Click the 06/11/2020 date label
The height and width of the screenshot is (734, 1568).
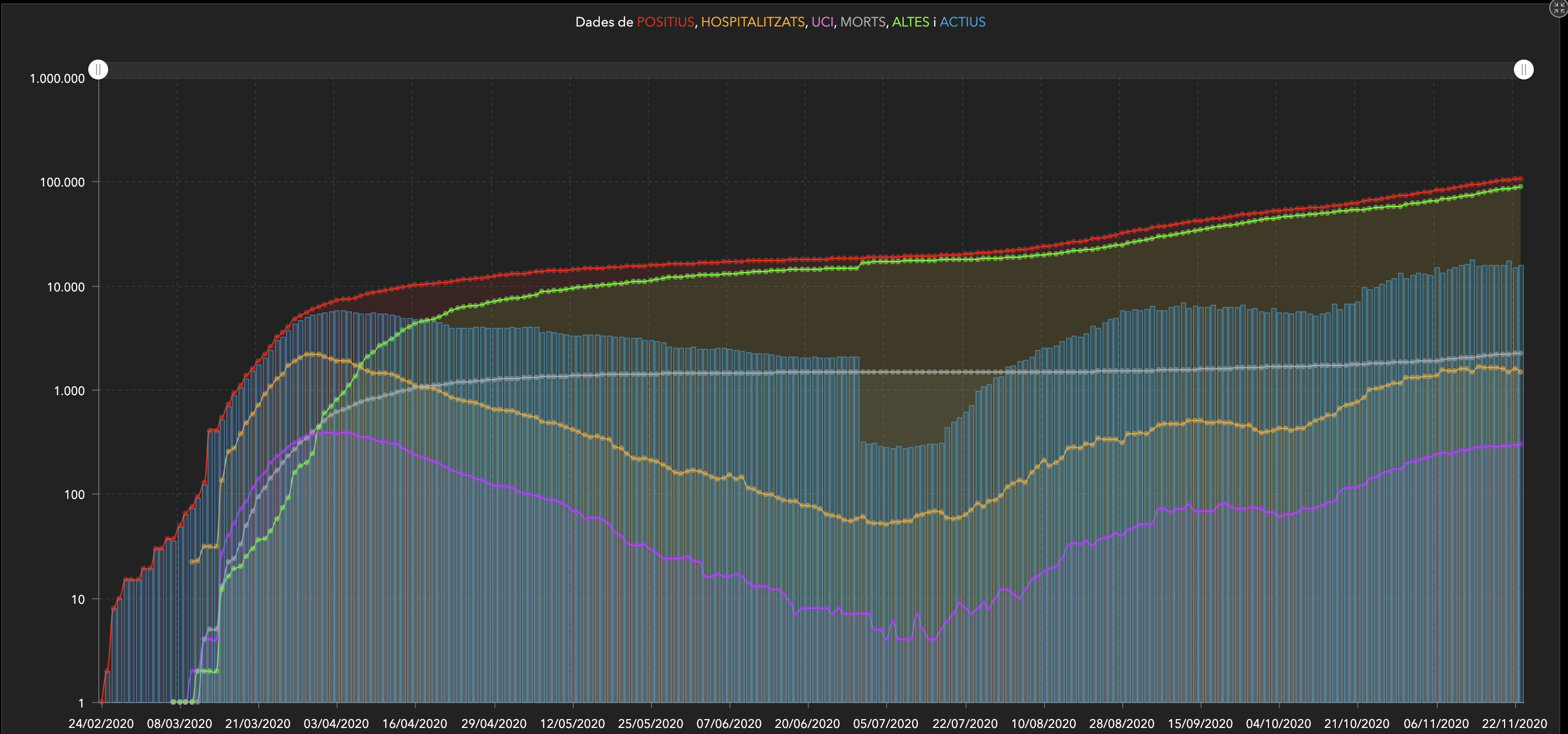pyautogui.click(x=1437, y=724)
